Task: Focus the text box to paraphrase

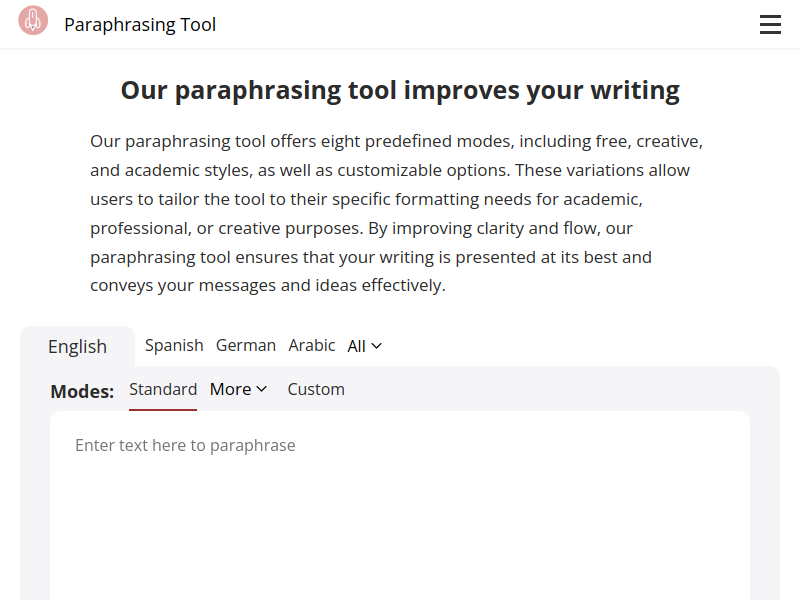Action: (x=400, y=506)
